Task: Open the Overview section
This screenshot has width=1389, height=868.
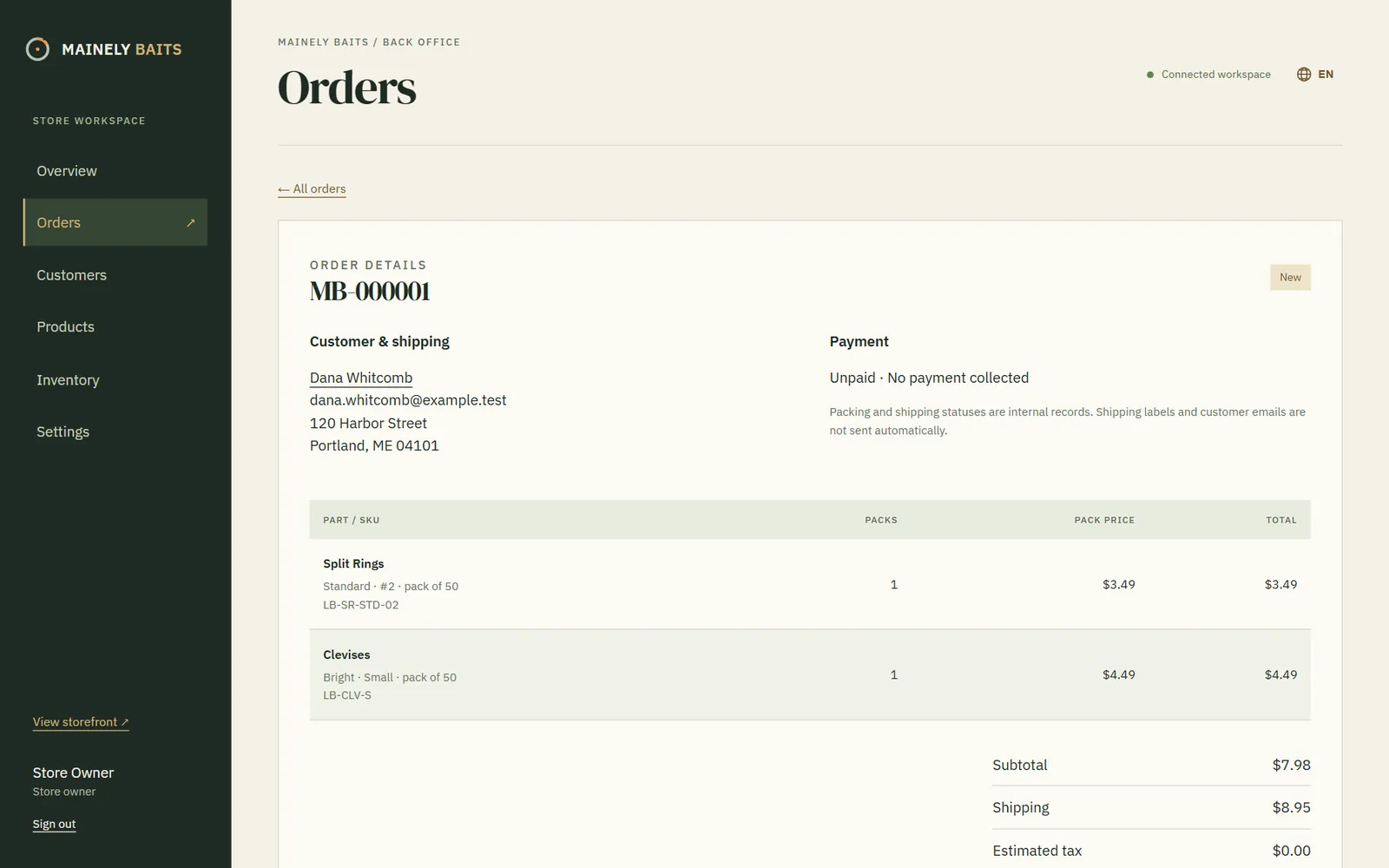Action: (67, 171)
